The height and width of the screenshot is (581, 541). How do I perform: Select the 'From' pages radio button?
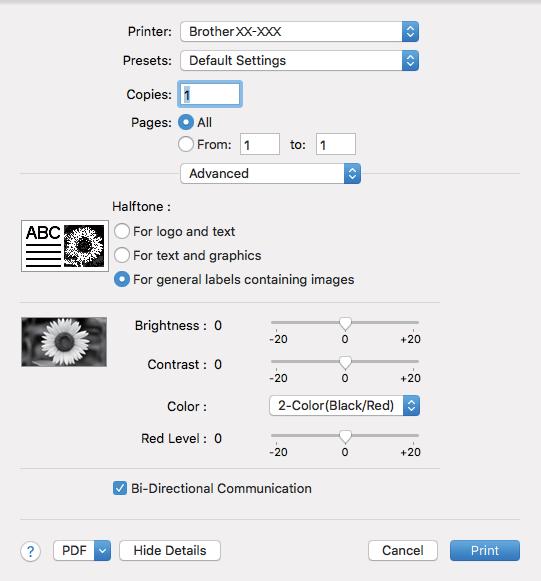point(186,144)
